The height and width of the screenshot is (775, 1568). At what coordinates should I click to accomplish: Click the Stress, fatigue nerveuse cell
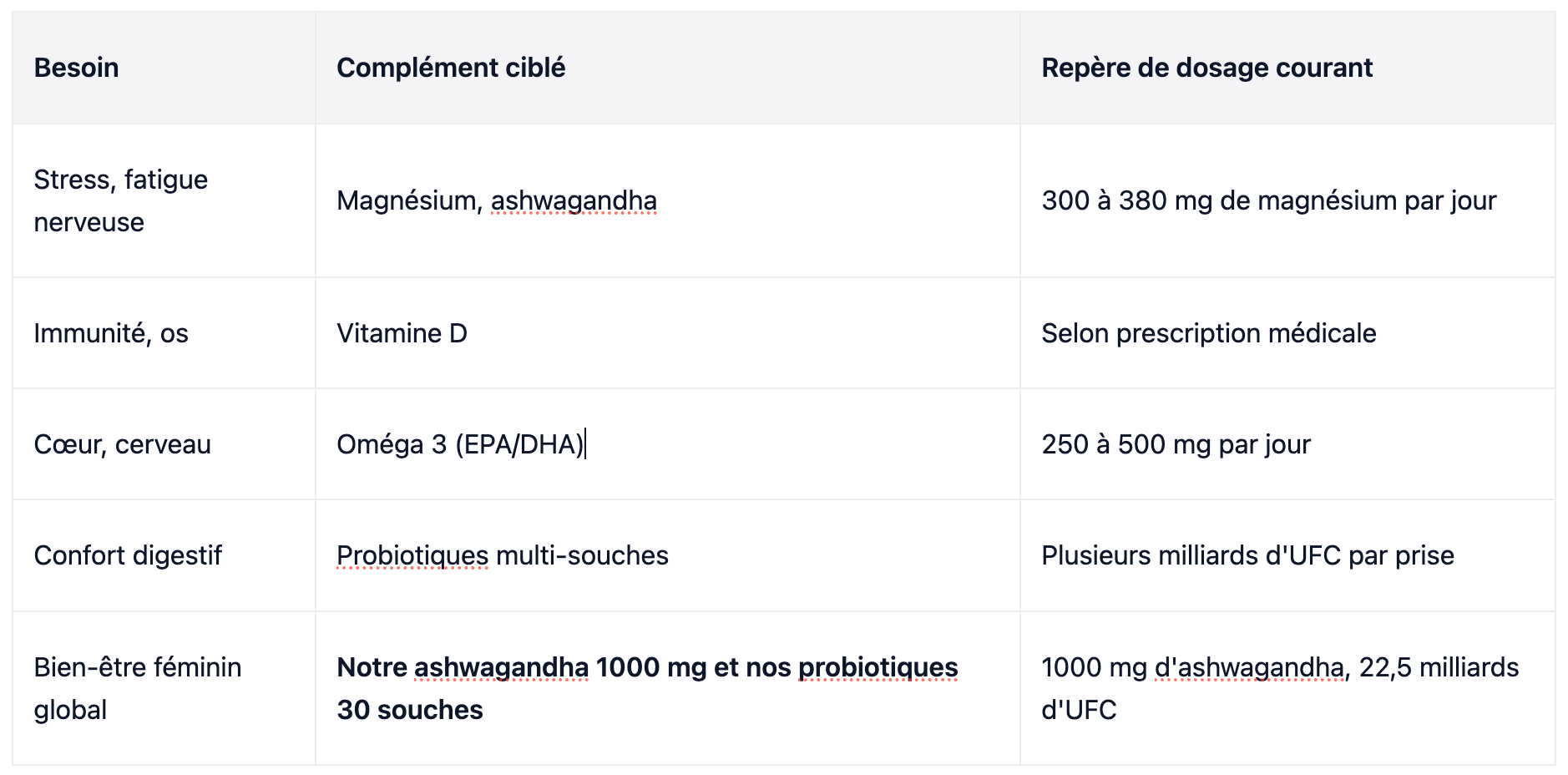click(x=164, y=200)
